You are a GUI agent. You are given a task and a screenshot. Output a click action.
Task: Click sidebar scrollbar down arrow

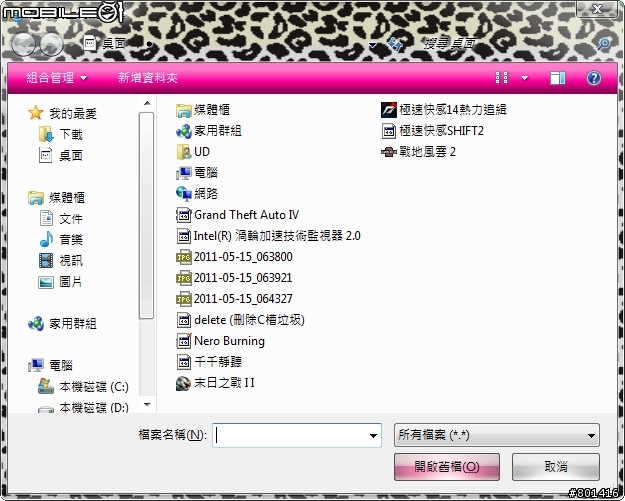(x=147, y=405)
